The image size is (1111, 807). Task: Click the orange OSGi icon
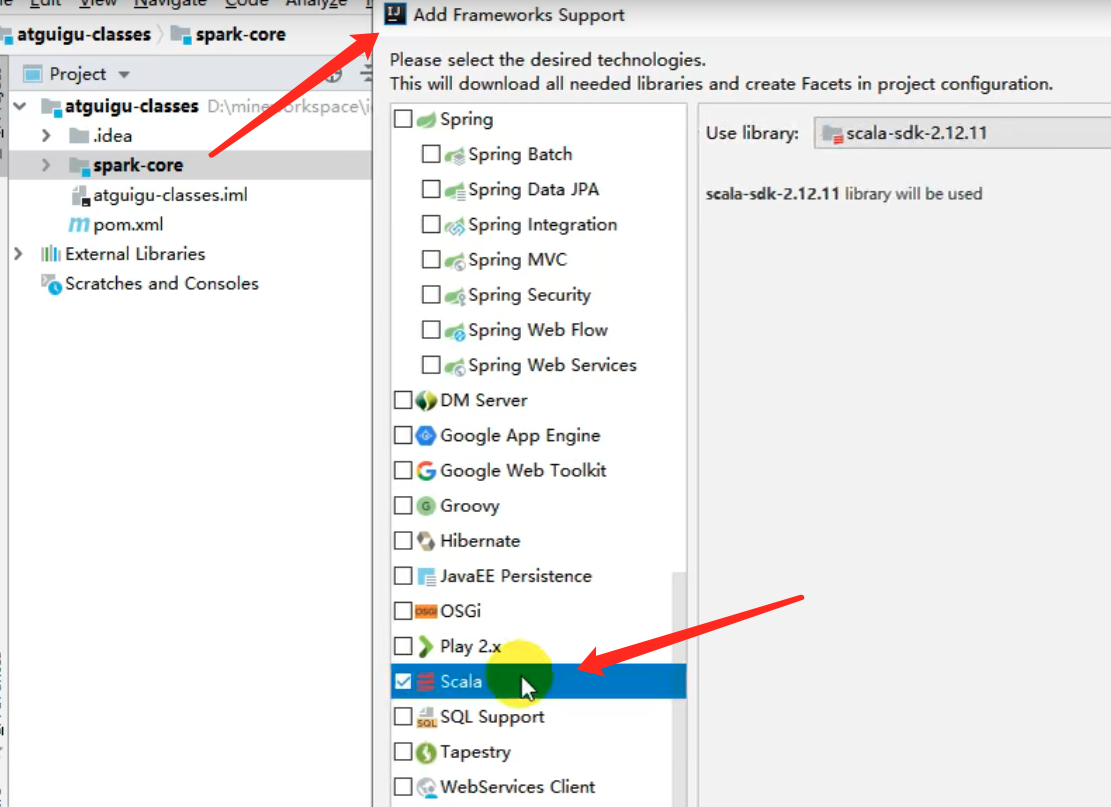click(x=426, y=611)
